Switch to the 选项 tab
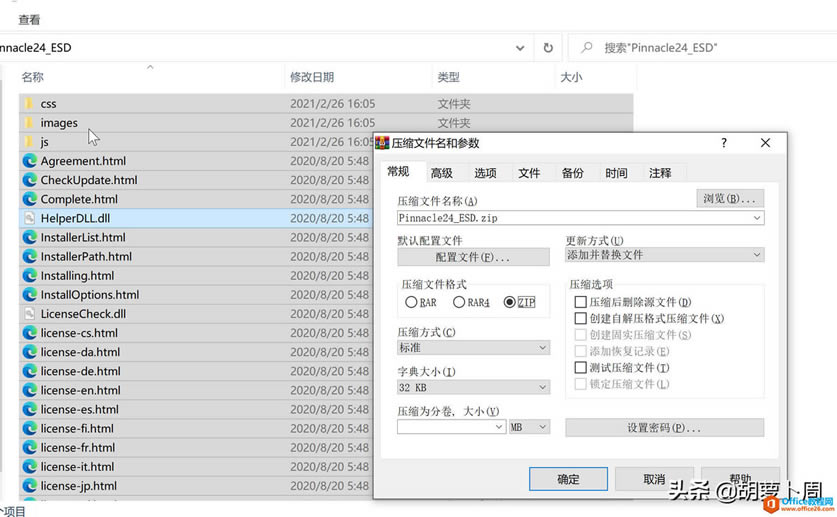Viewport: 837px width, 517px height. 485,173
